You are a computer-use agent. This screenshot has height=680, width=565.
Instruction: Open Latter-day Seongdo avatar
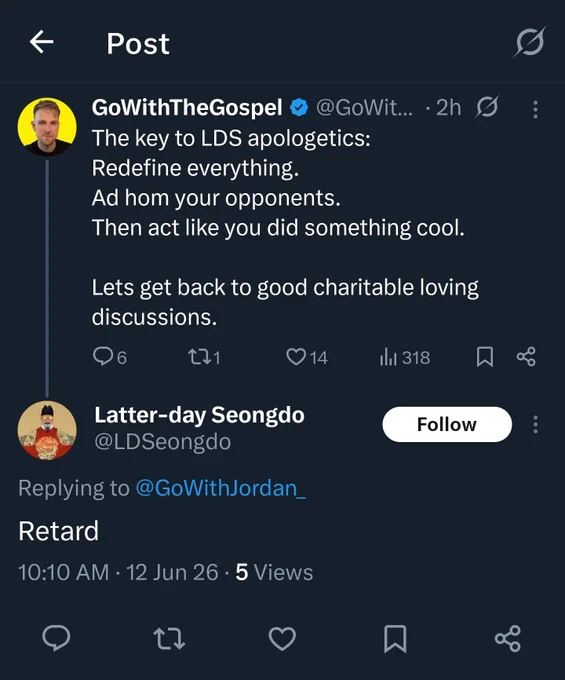(x=47, y=430)
